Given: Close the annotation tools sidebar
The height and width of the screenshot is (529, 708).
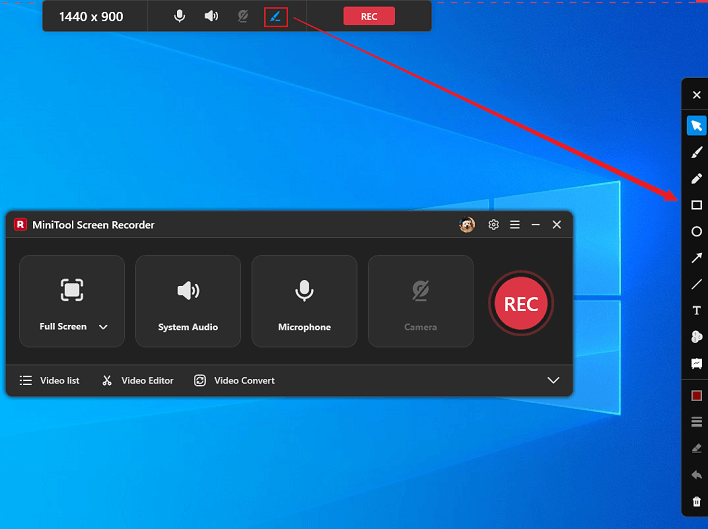Looking at the screenshot, I should (x=696, y=95).
